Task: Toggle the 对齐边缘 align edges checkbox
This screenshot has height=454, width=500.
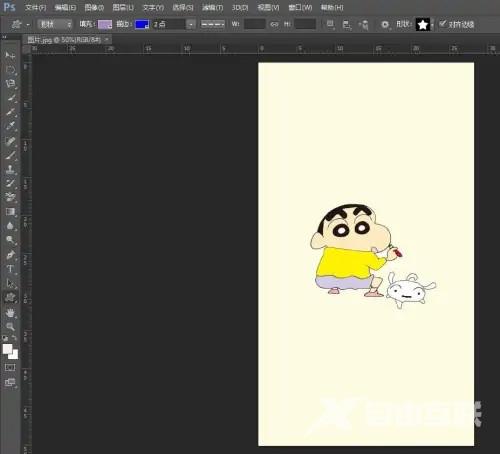Action: pyautogui.click(x=443, y=23)
